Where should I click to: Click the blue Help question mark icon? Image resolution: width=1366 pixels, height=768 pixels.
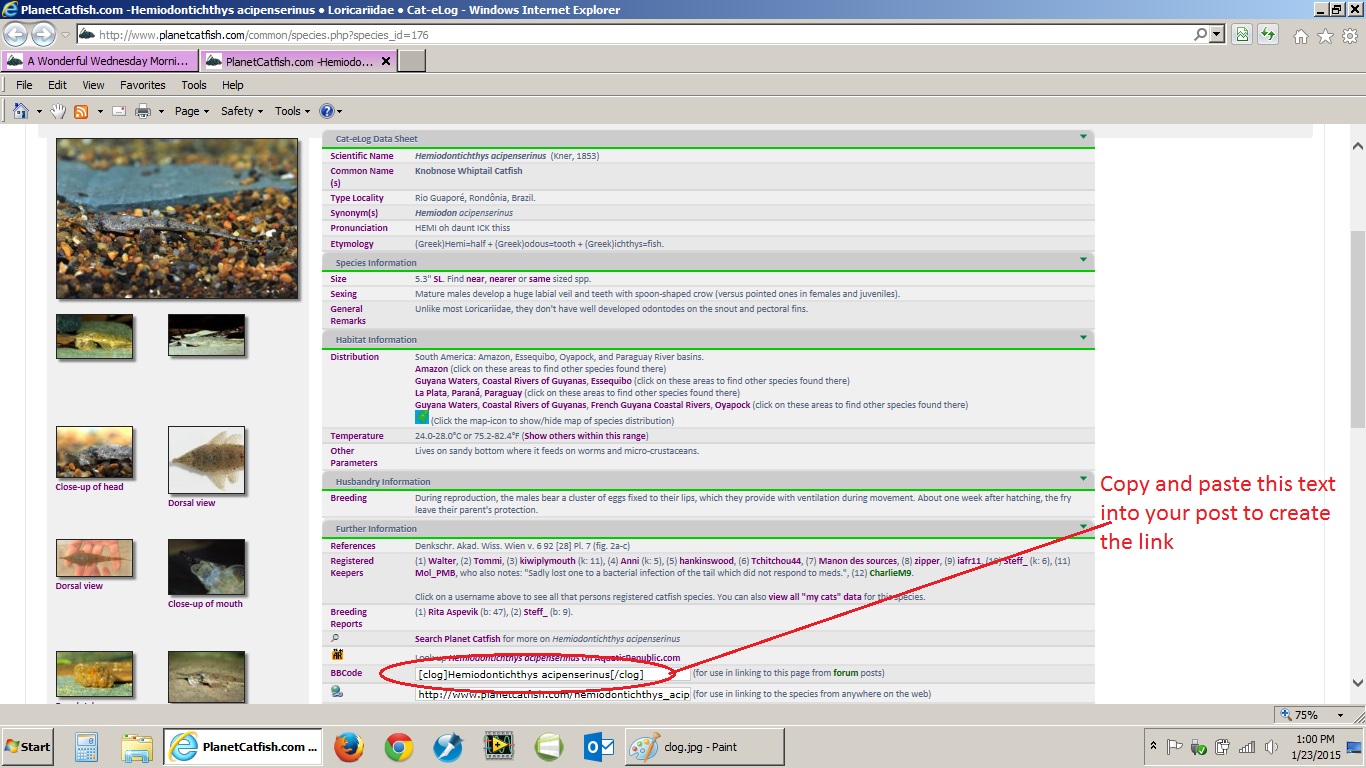click(x=326, y=111)
